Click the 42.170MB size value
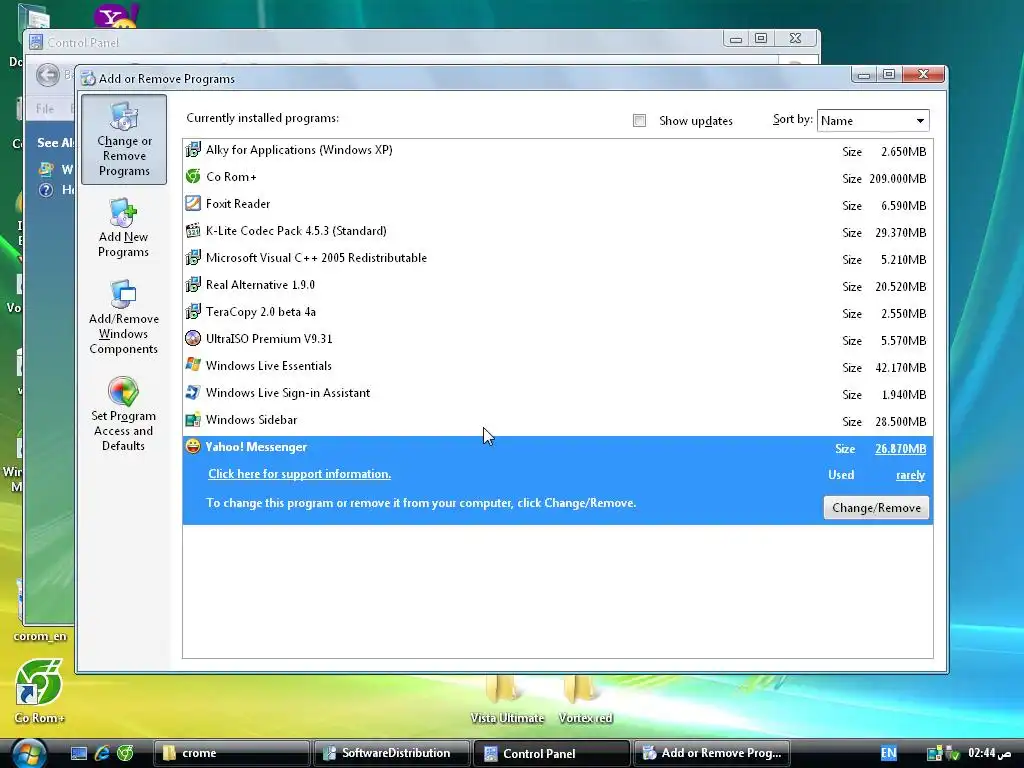Viewport: 1024px width, 768px height. [901, 368]
